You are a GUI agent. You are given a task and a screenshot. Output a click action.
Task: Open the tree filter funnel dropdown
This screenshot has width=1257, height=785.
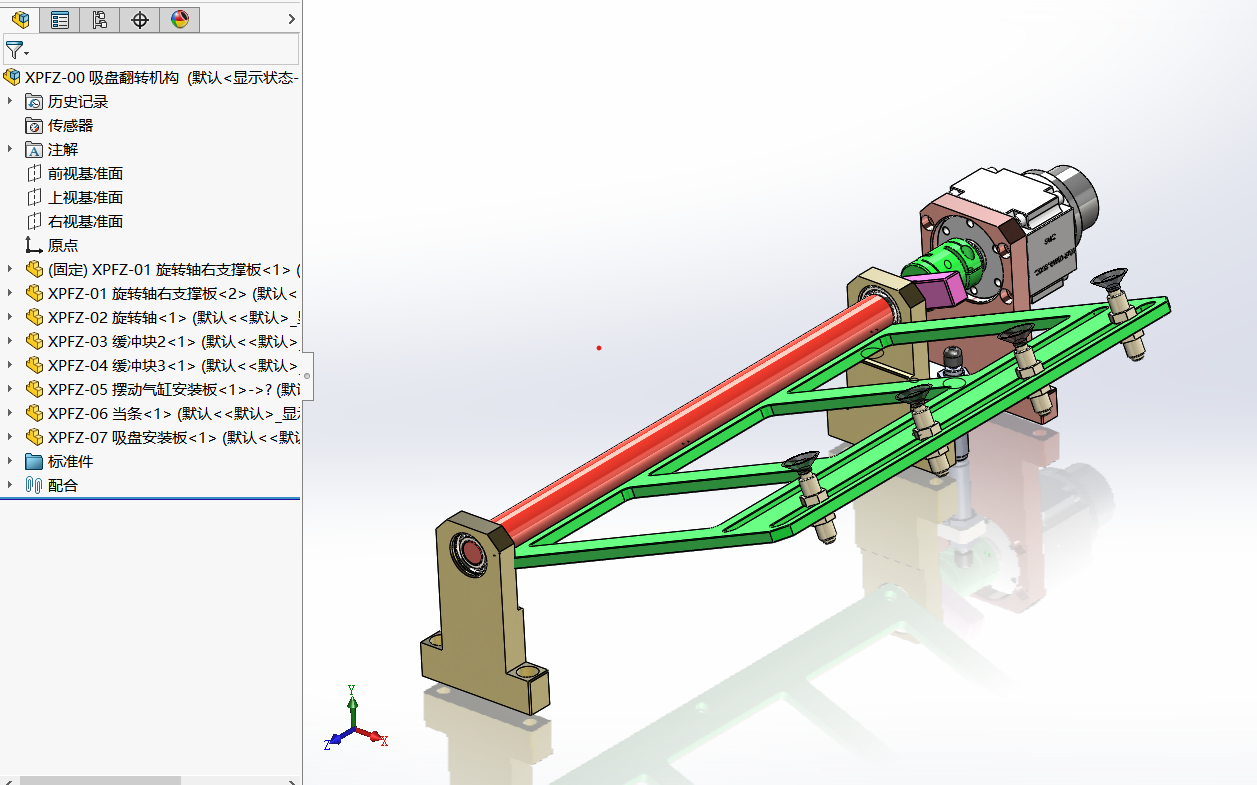tap(17, 50)
